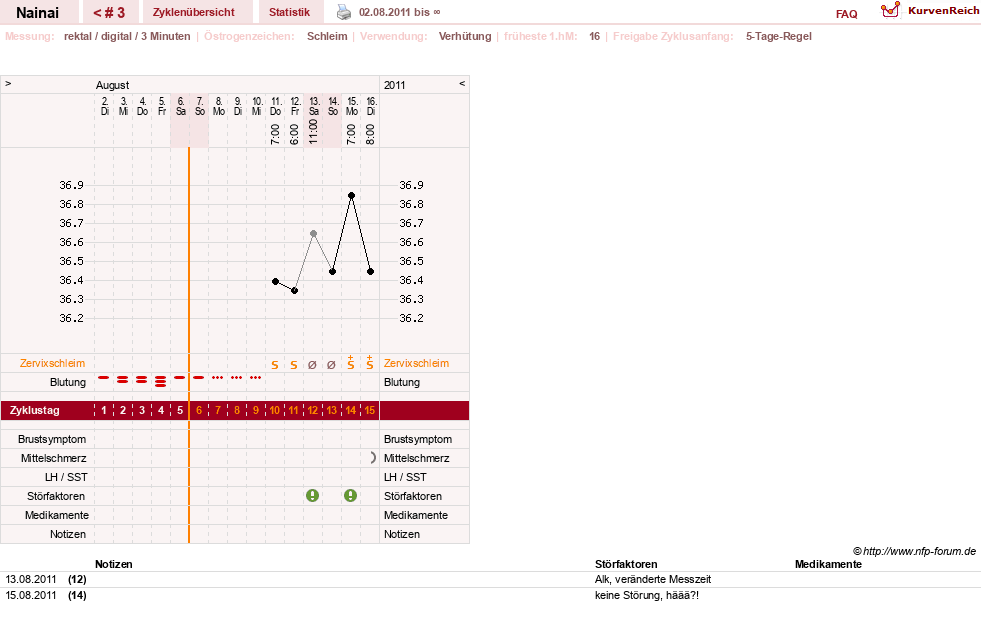Click the note row dated 13.08.2011
Screen dimensions: 981x623
coord(490,579)
